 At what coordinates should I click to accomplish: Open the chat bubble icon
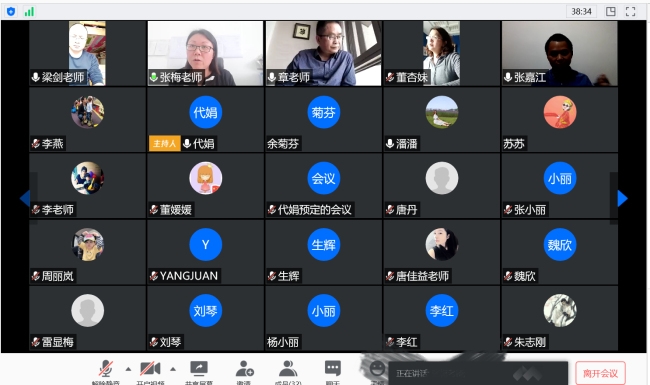click(x=332, y=368)
